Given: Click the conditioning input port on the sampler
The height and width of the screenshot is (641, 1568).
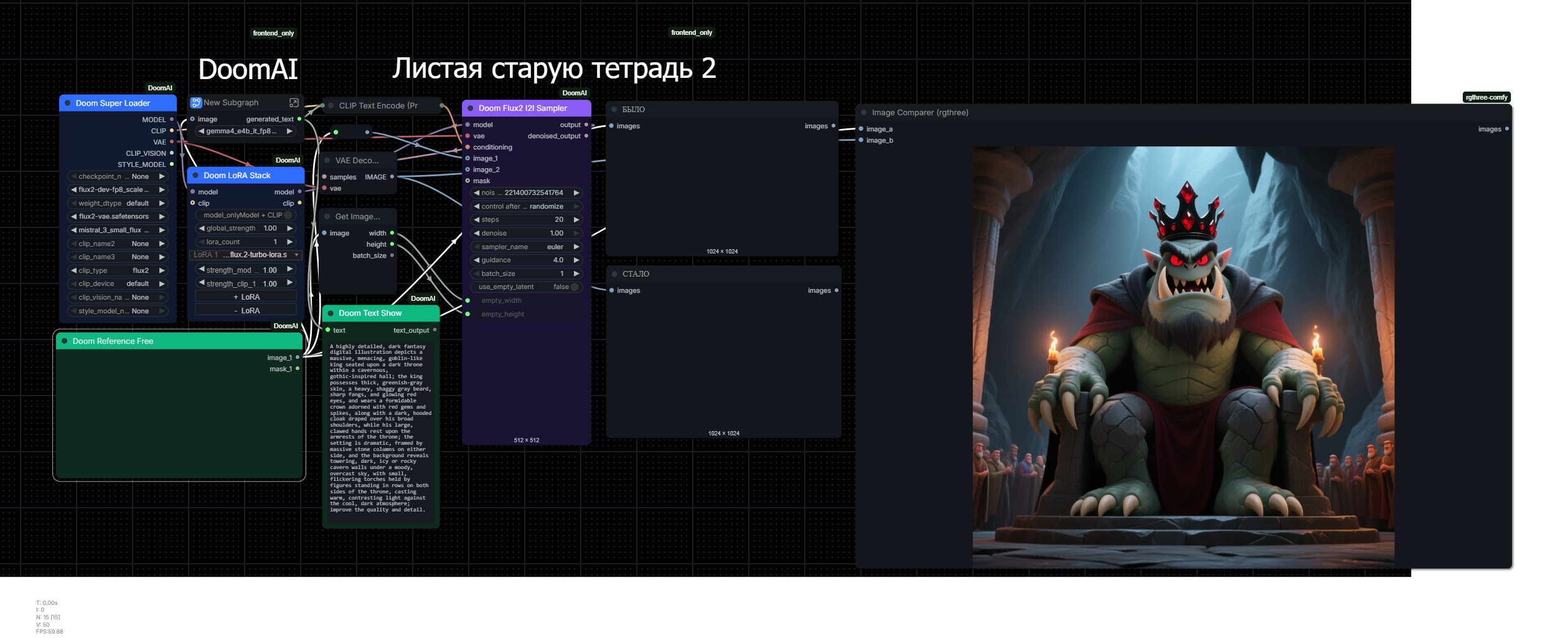Looking at the screenshot, I should pos(467,148).
